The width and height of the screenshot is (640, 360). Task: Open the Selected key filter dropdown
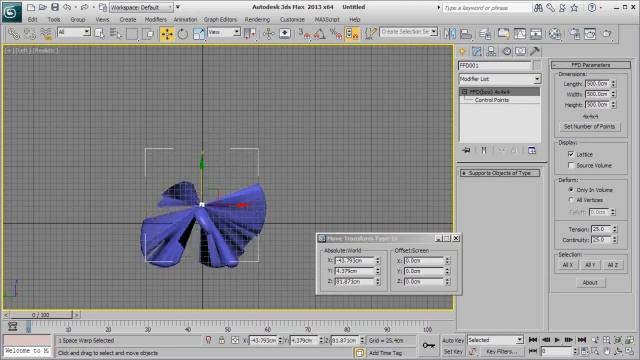[495, 340]
